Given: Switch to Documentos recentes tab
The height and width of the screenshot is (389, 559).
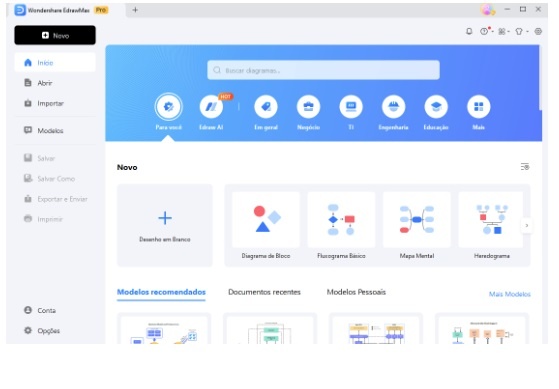Looking at the screenshot, I should point(264,292).
